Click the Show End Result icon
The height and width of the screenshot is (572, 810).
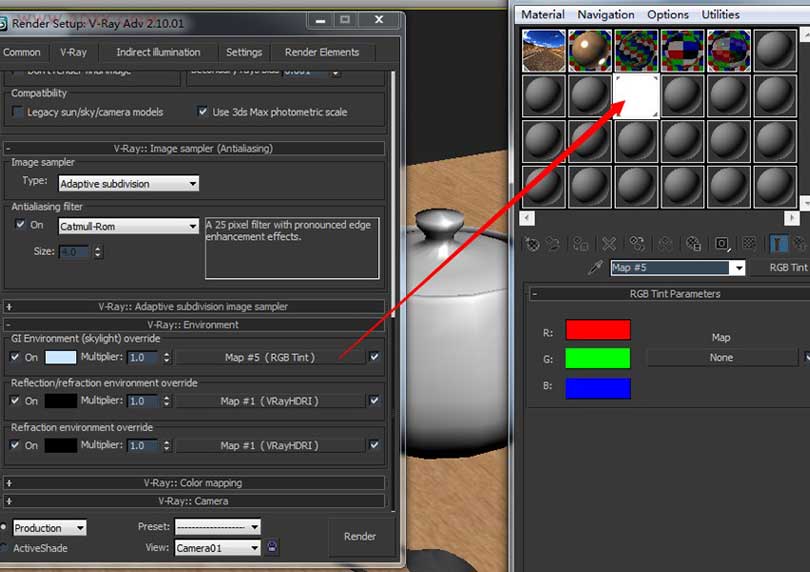pos(777,243)
